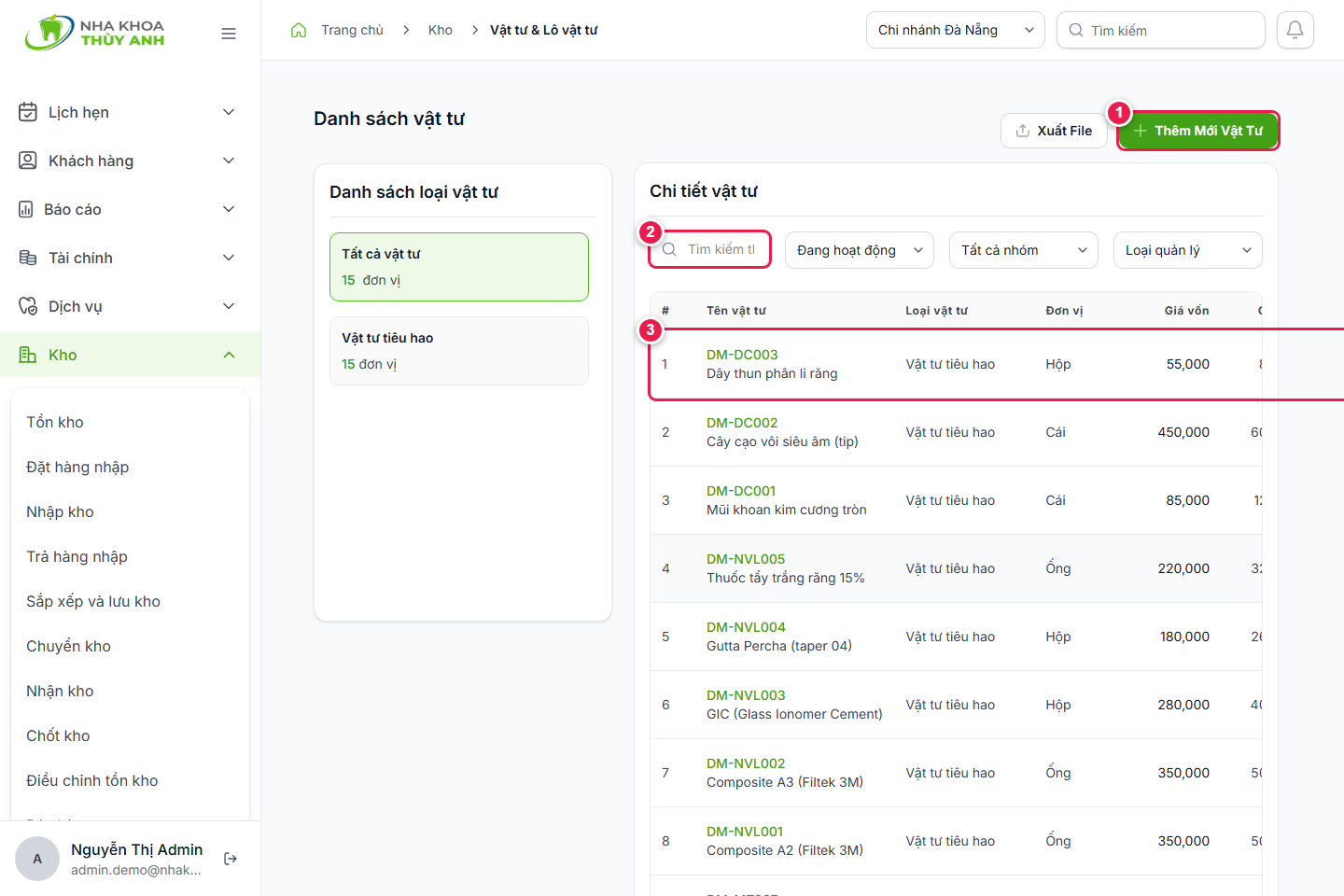Open the Tất cả nhóm group filter
This screenshot has height=896, width=1344.
(1024, 250)
